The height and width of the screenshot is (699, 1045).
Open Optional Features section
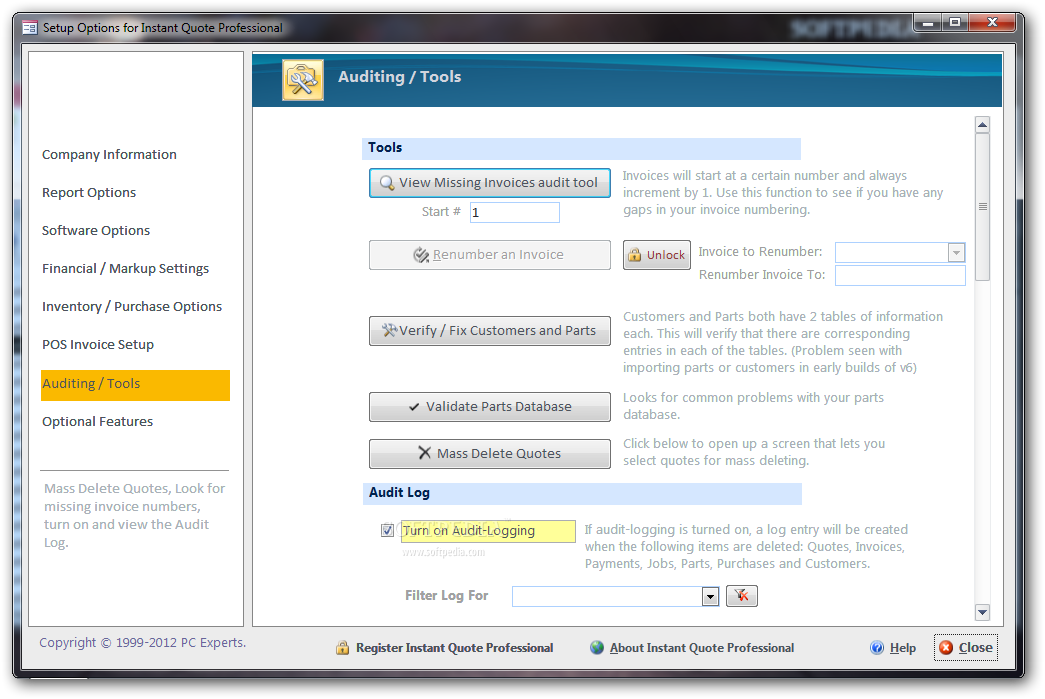coord(97,422)
